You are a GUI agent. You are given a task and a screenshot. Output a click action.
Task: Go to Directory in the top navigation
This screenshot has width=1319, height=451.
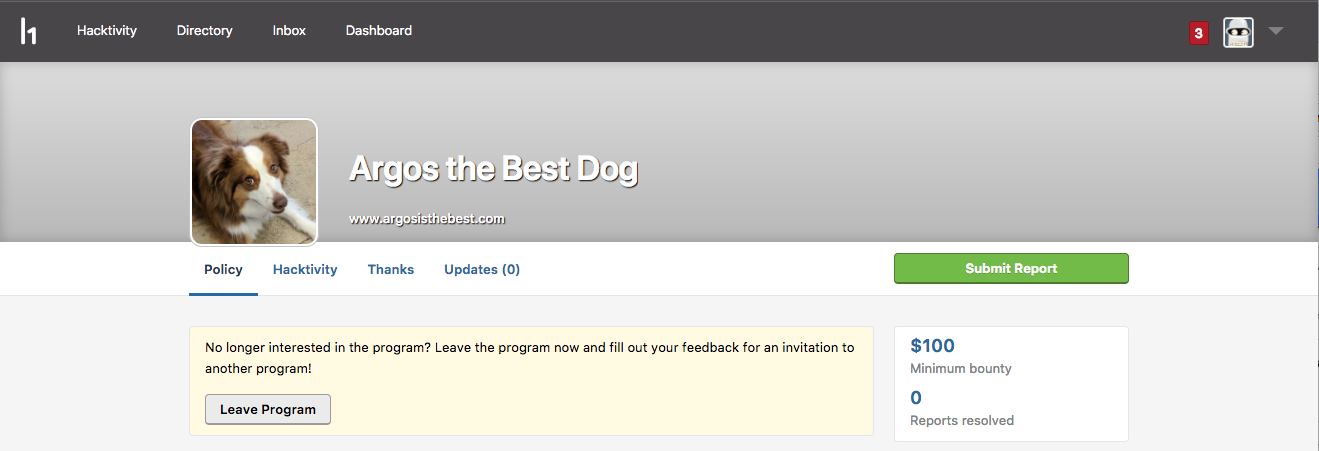pos(204,31)
